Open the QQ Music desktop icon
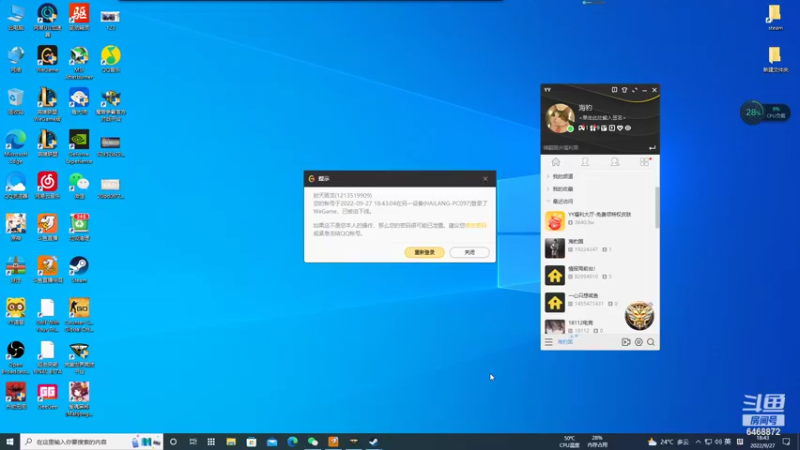Viewport: 800px width, 450px height. point(111,59)
